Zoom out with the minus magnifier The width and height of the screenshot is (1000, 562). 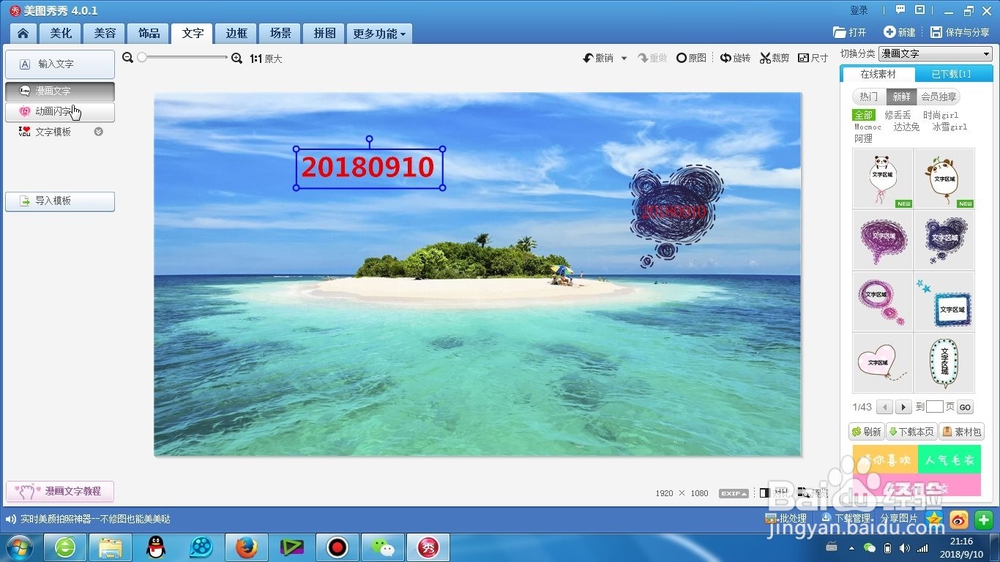(x=128, y=58)
